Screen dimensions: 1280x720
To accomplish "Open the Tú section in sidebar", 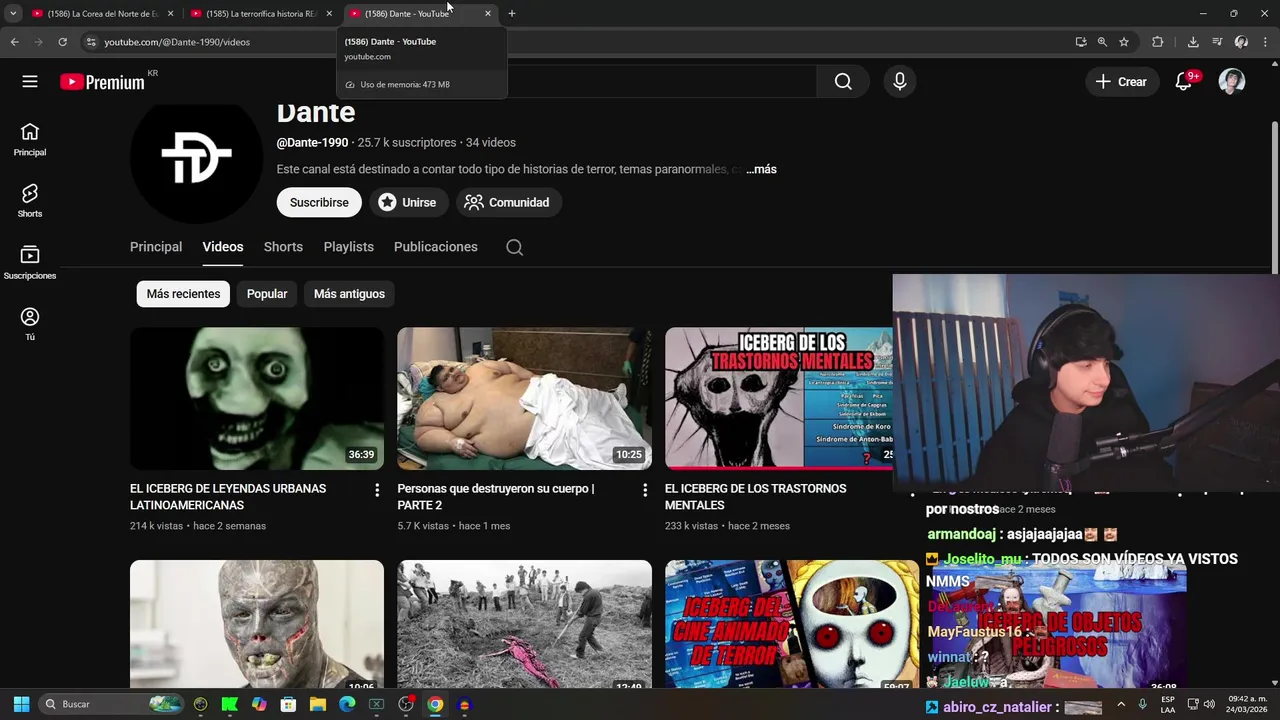I will (x=30, y=324).
